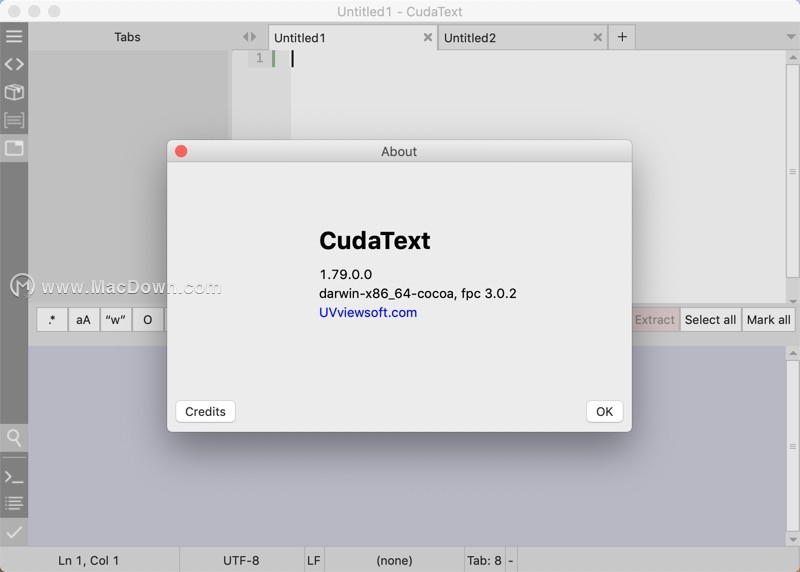Open the hamburger menu in sidebar
800x572 pixels.
(14, 36)
